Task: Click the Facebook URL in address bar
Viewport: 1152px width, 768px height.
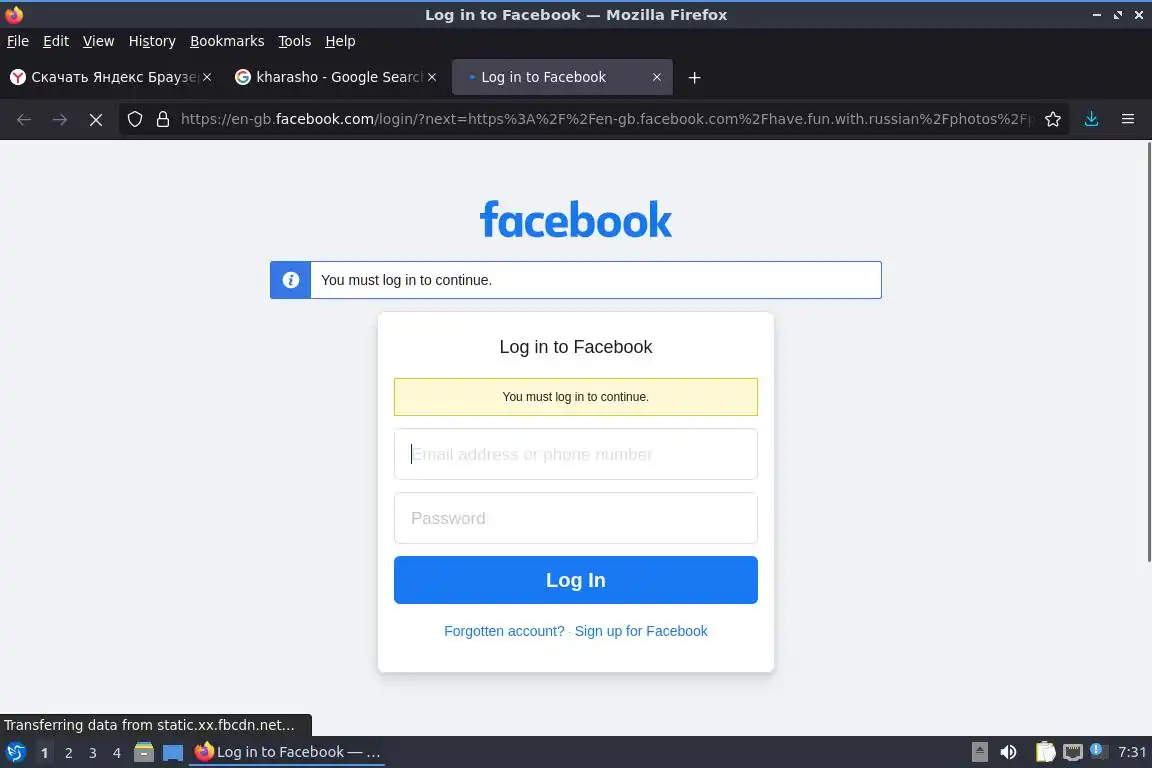Action: coord(606,119)
